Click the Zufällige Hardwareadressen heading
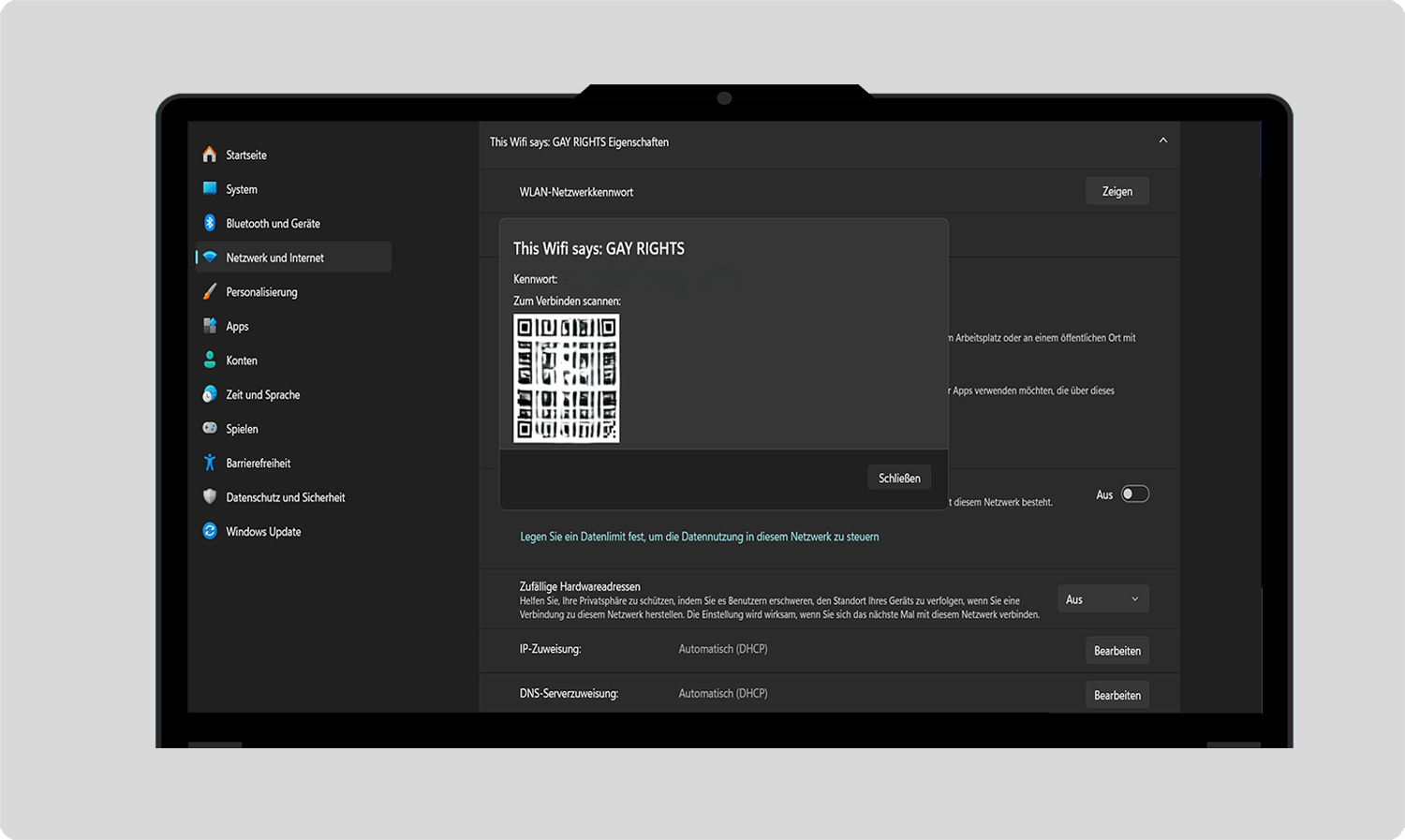Viewport: 1405px width, 840px height. (x=580, y=586)
